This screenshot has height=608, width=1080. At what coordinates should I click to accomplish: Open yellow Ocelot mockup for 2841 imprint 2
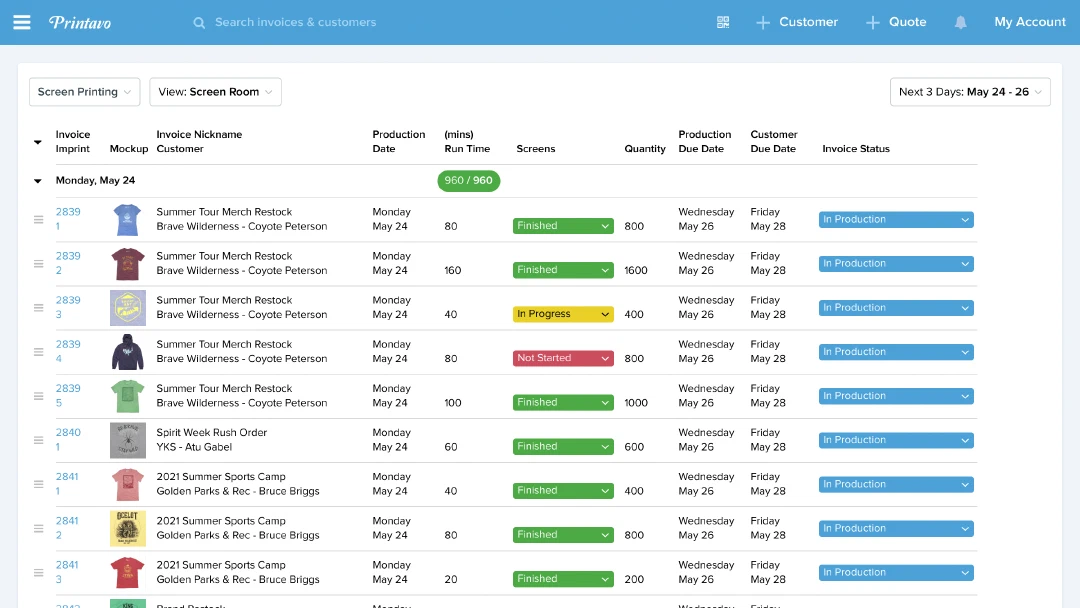[127, 528]
